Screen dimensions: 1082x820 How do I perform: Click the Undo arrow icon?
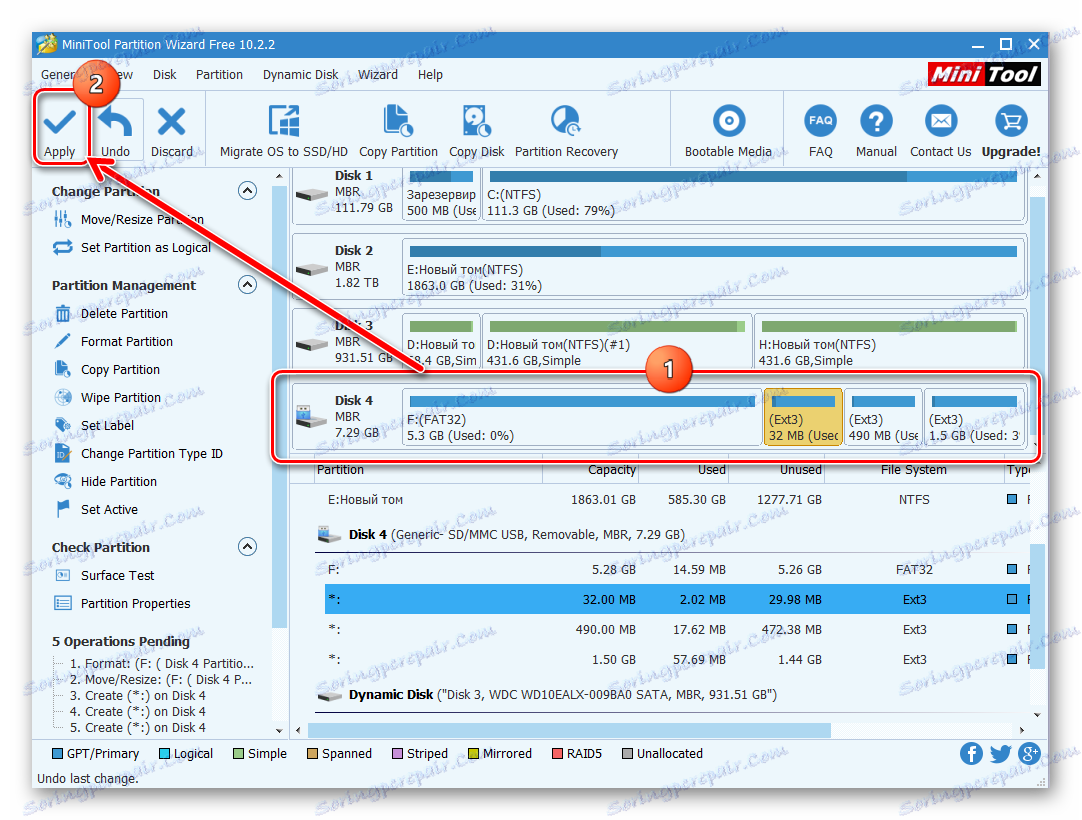pos(115,123)
